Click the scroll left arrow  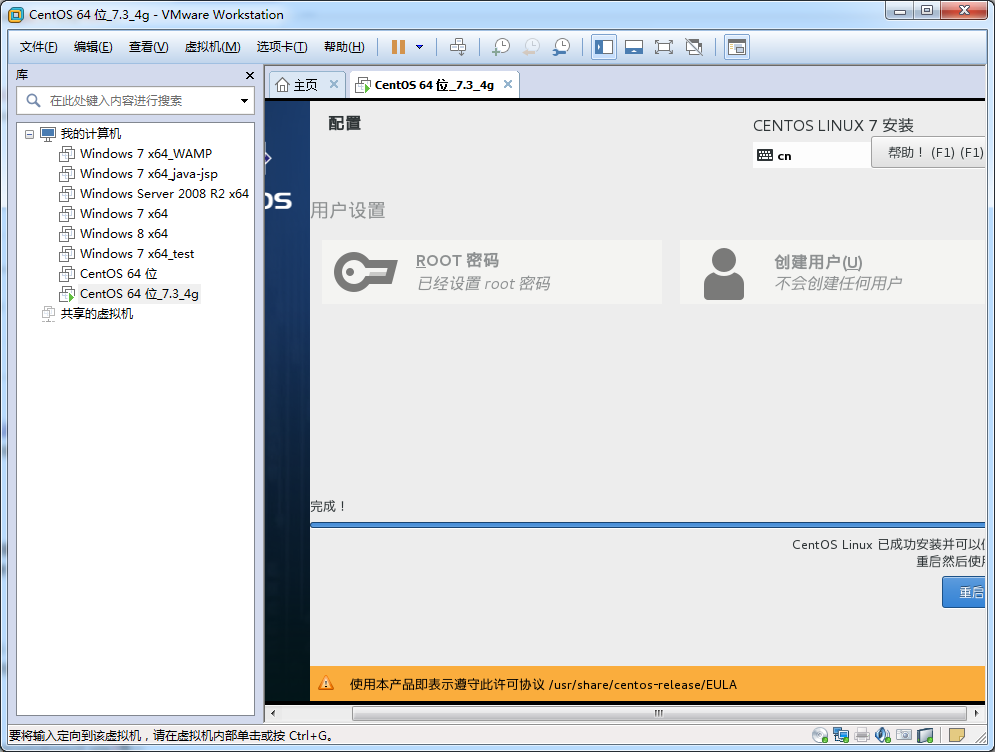(273, 713)
